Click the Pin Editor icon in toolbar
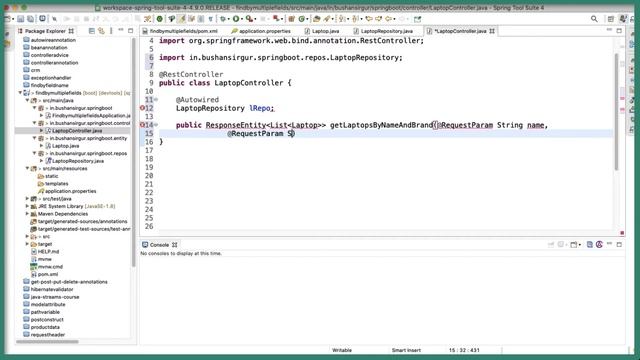This screenshot has width=640, height=360. tap(418, 19)
